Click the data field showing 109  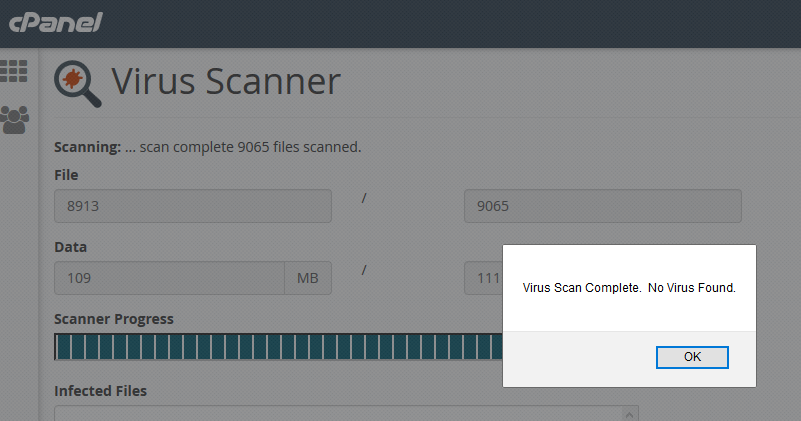point(170,278)
